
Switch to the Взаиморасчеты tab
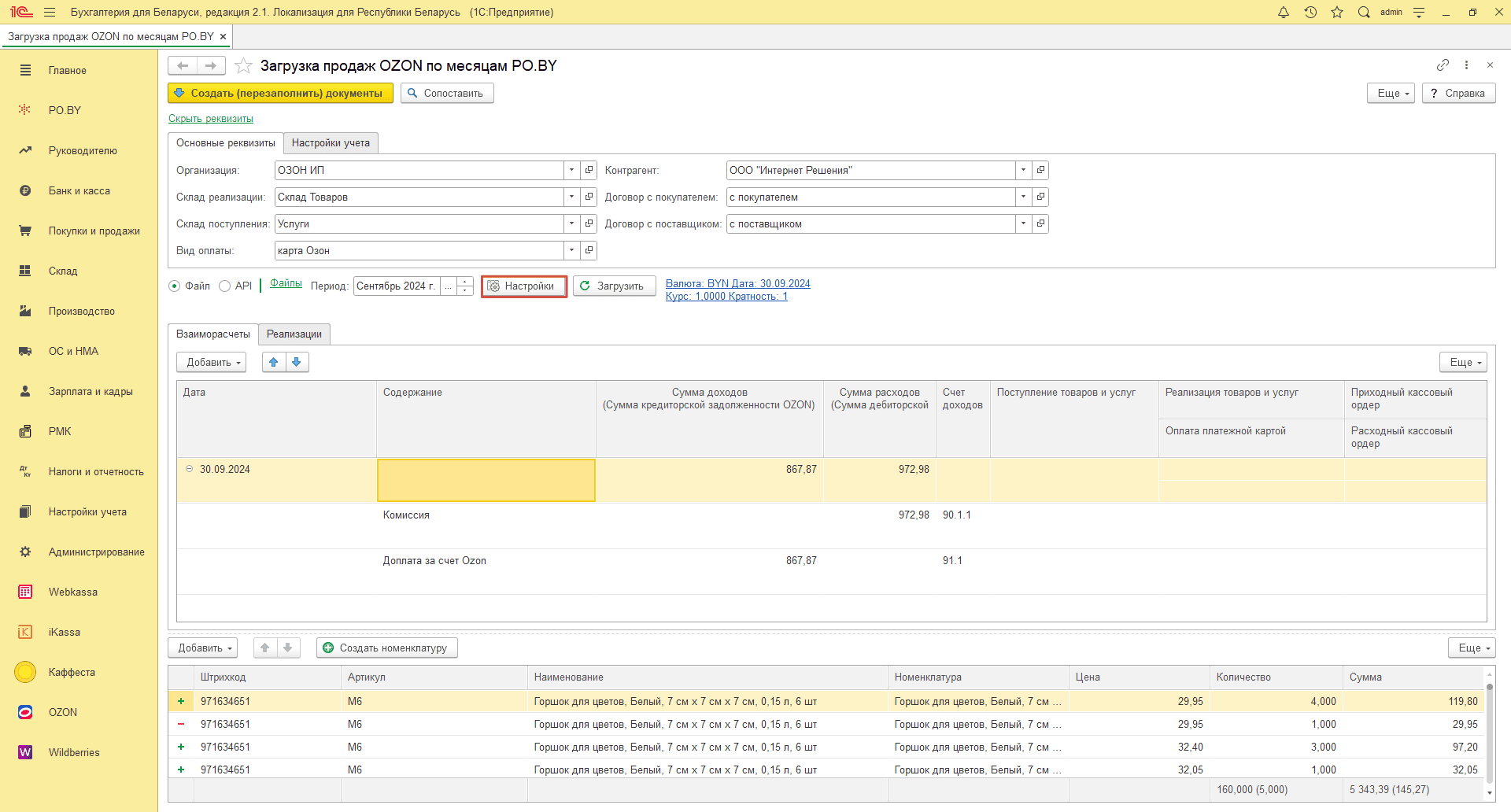(x=213, y=334)
